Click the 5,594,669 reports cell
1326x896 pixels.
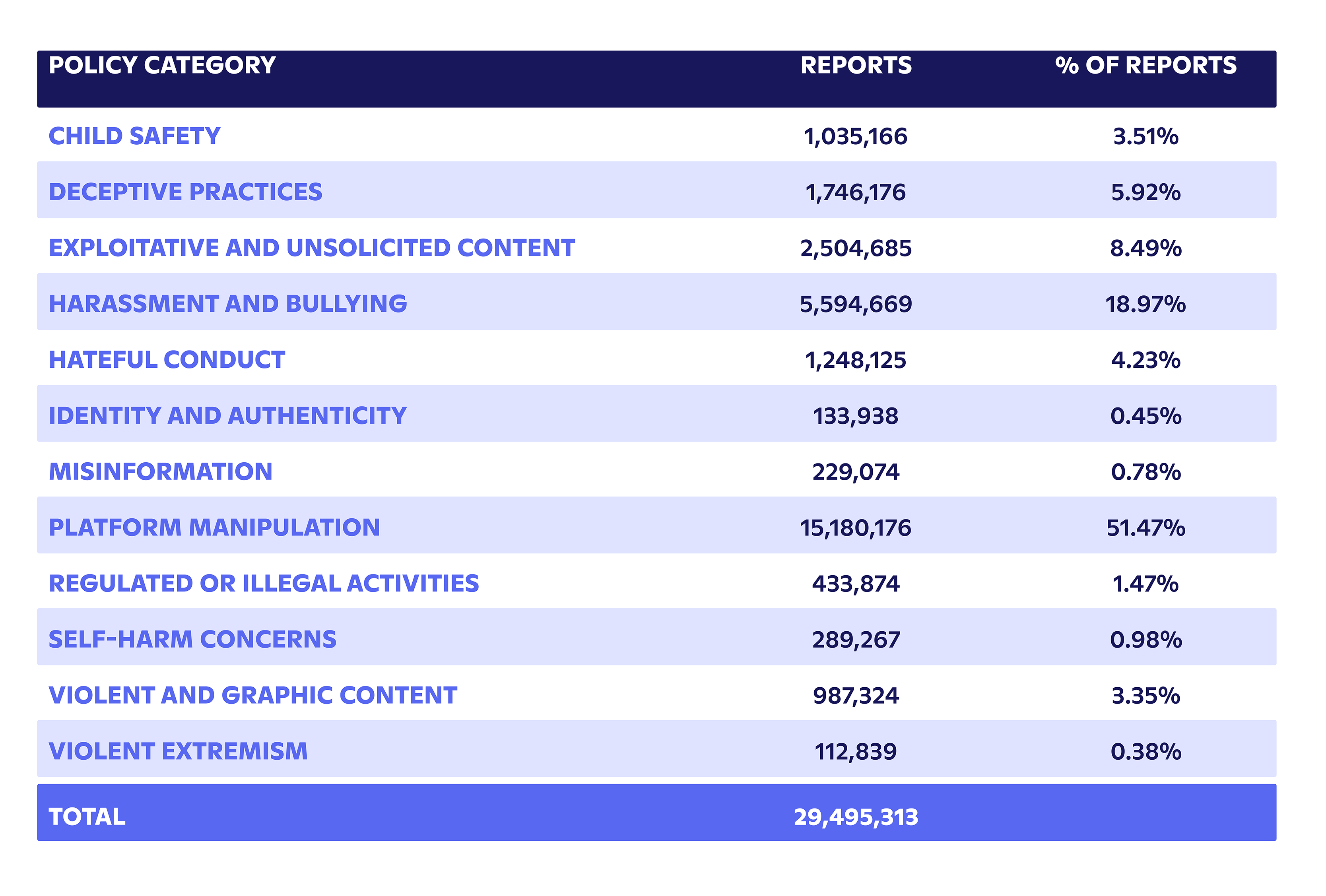pyautogui.click(x=856, y=304)
